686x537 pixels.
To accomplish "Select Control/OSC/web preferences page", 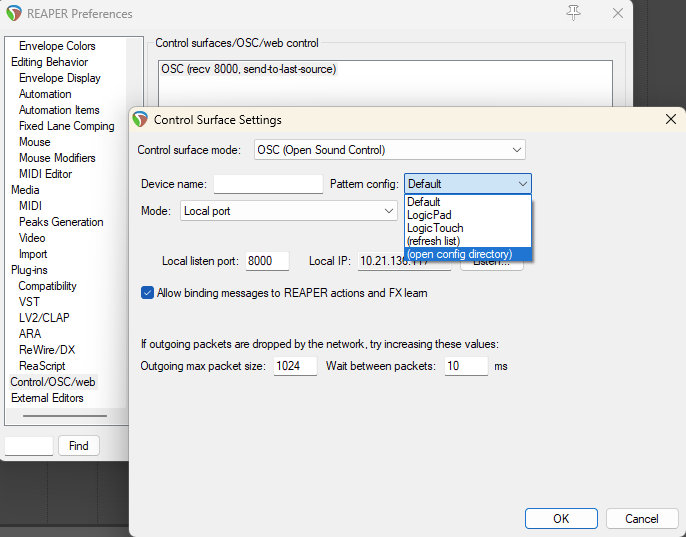I will (53, 382).
